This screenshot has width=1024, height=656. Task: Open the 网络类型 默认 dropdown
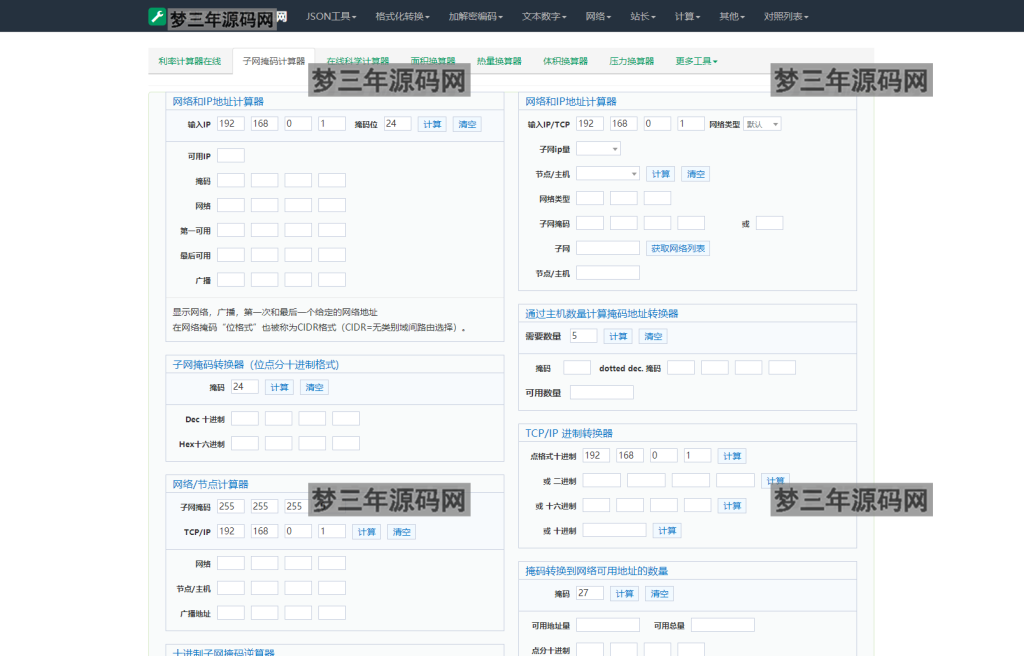pos(762,124)
